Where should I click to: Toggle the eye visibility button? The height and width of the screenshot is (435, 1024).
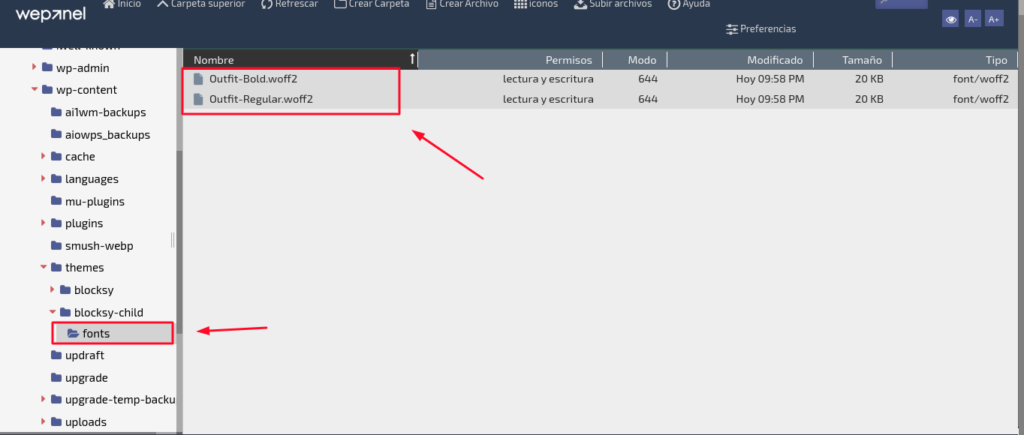coord(951,20)
